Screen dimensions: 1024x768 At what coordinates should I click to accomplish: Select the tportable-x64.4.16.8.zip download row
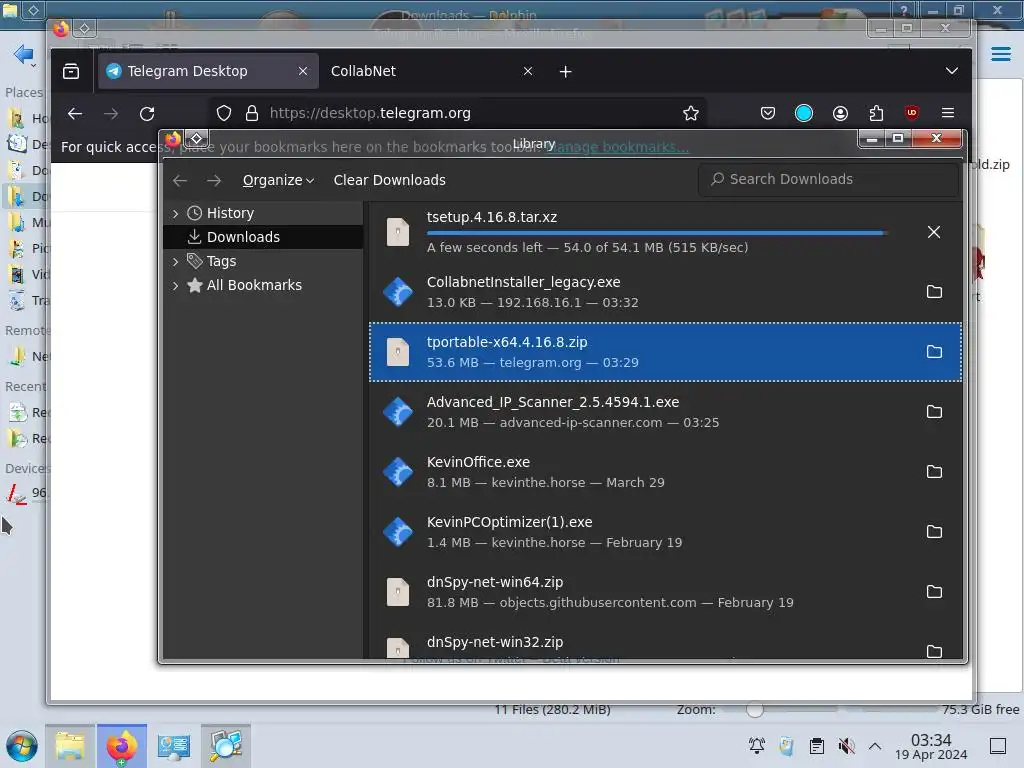click(665, 352)
